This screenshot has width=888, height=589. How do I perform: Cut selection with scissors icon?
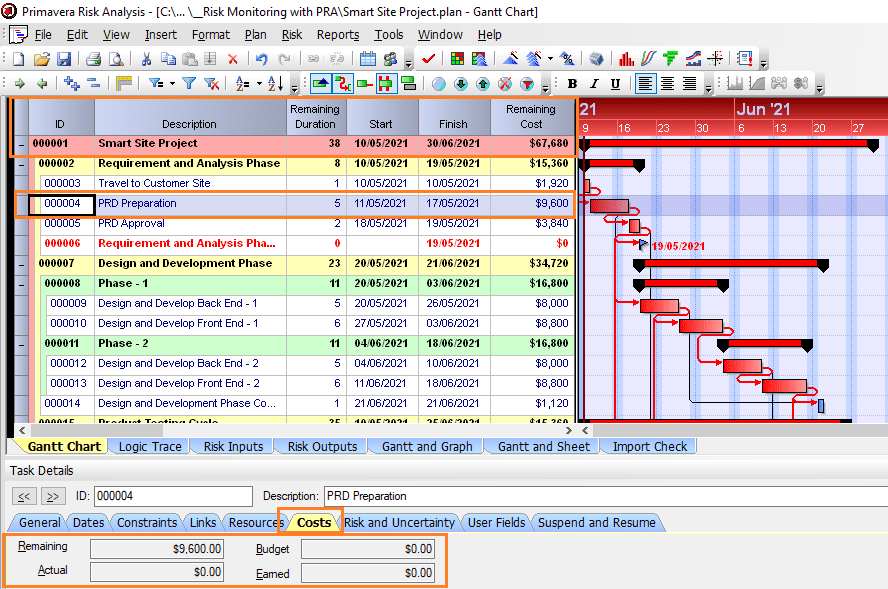pyautogui.click(x=146, y=59)
